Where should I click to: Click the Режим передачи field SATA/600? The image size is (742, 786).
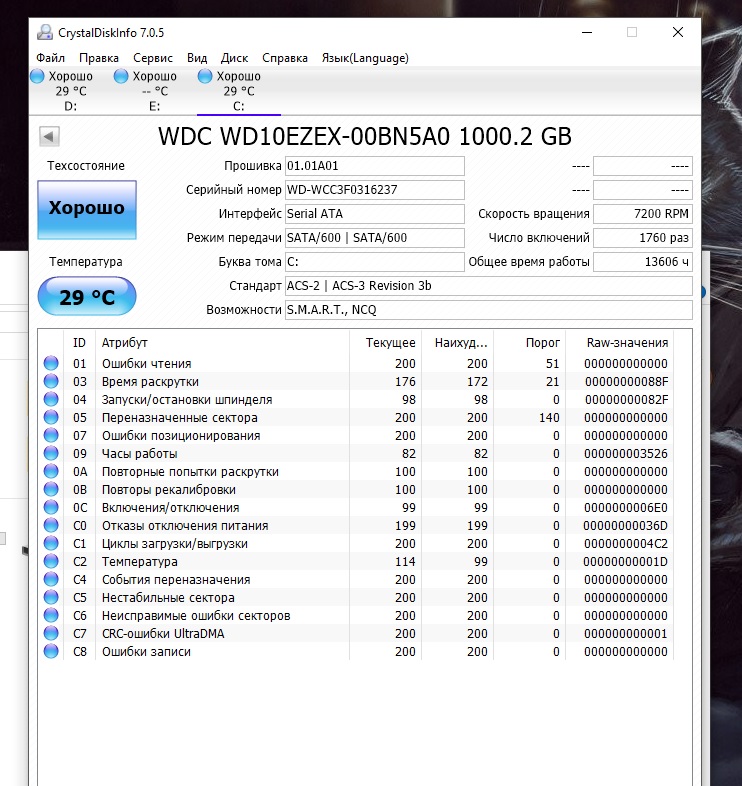pos(375,238)
